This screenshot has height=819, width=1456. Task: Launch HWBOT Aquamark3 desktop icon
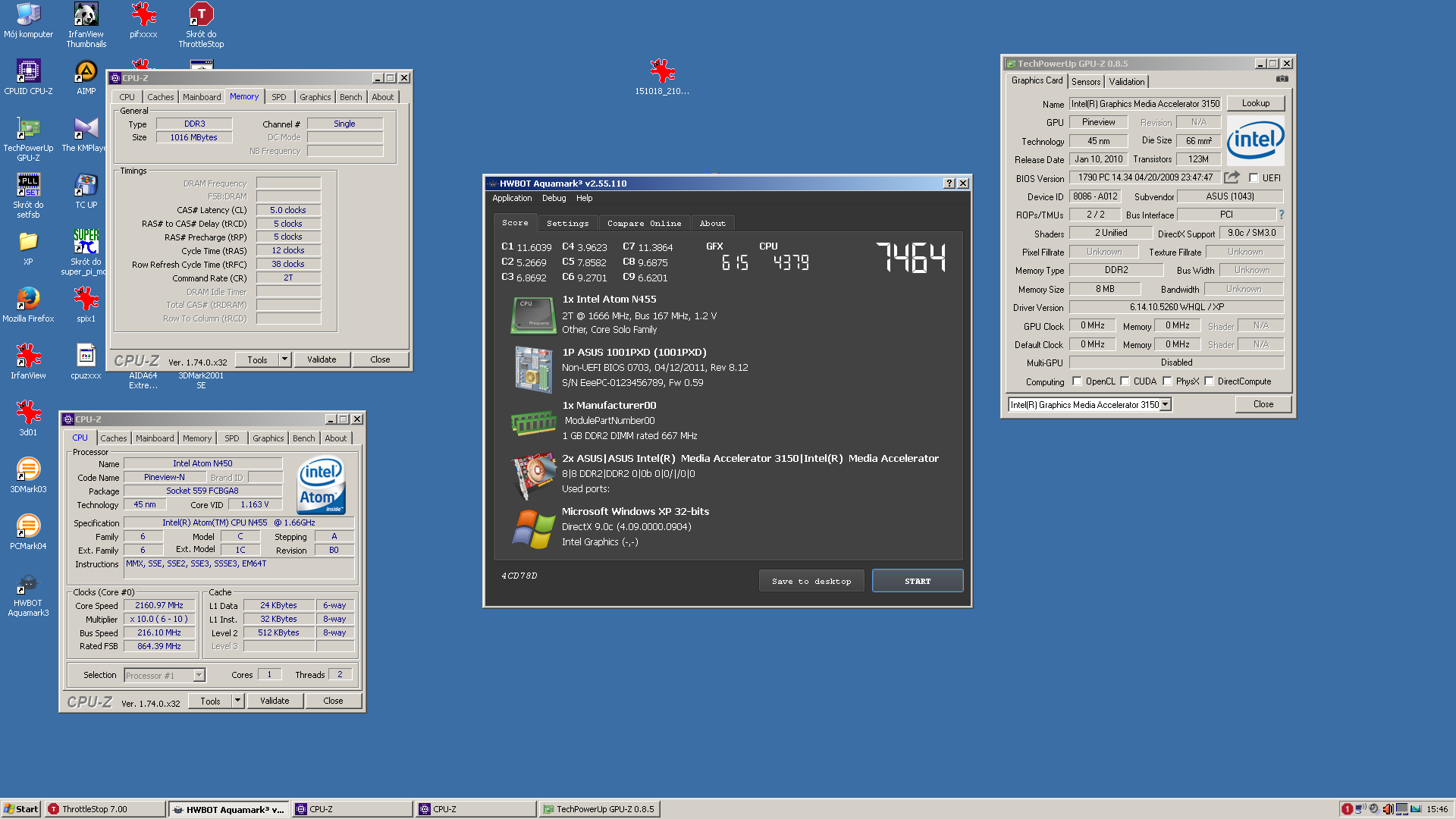(x=28, y=594)
